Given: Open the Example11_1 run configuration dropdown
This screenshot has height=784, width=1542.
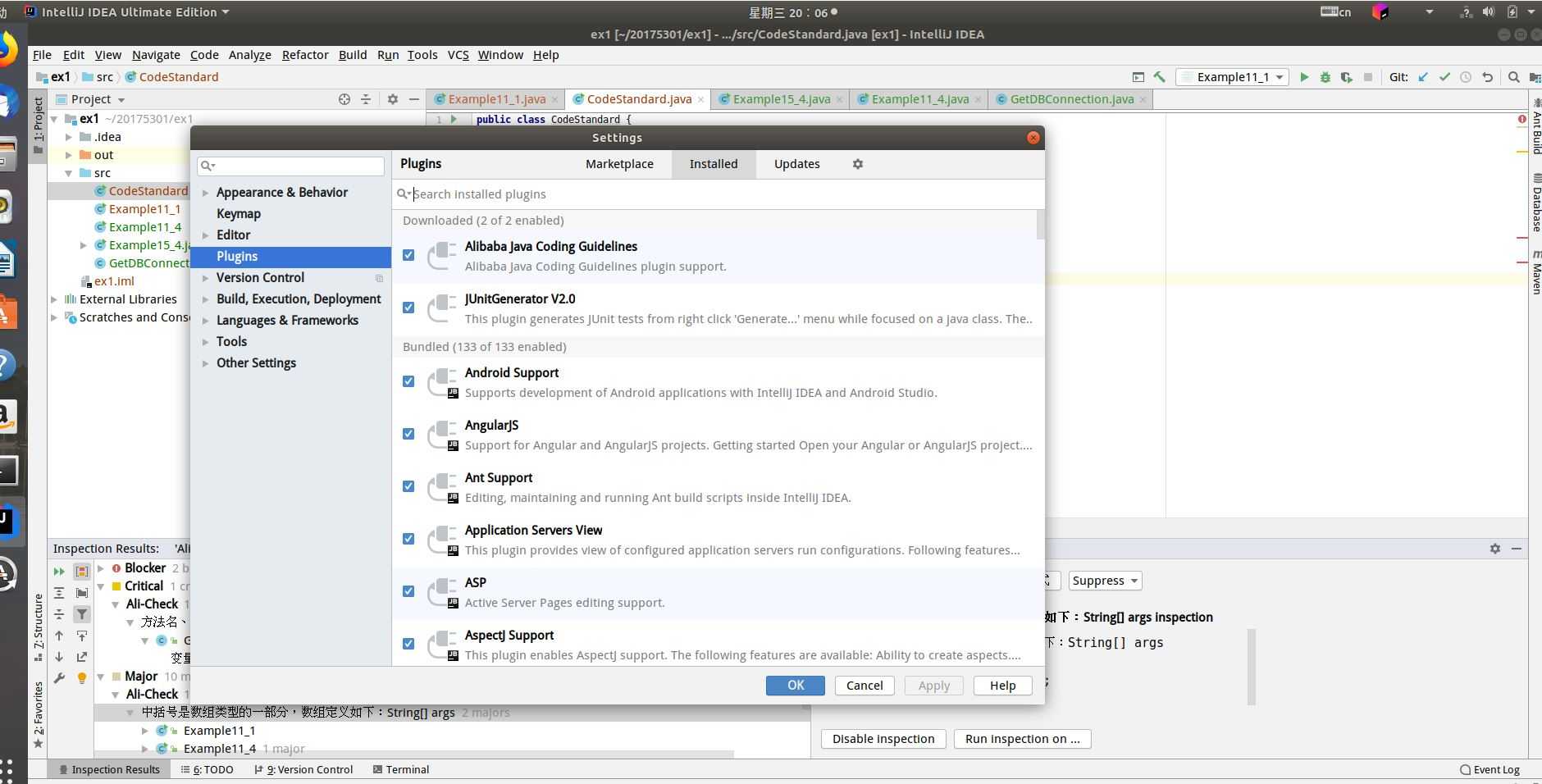Looking at the screenshot, I should [x=1233, y=77].
